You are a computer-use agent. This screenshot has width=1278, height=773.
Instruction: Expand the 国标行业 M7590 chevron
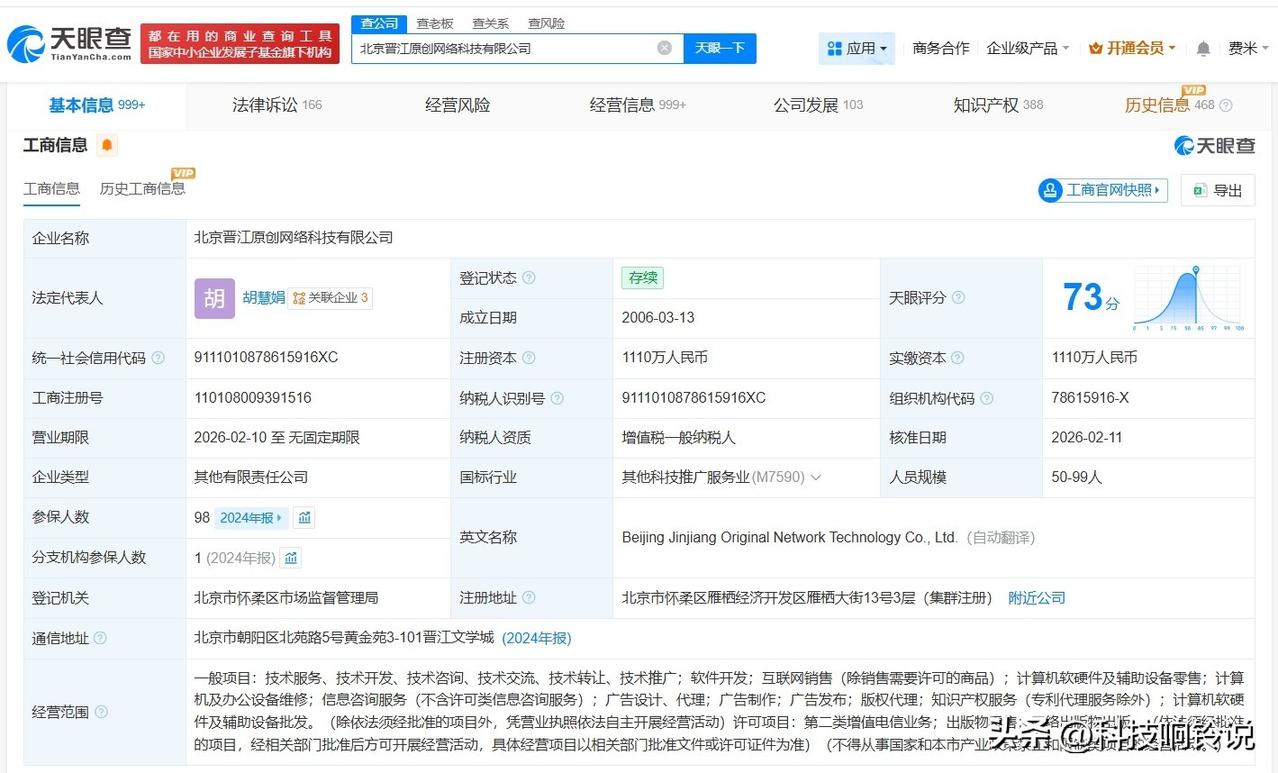(x=816, y=478)
